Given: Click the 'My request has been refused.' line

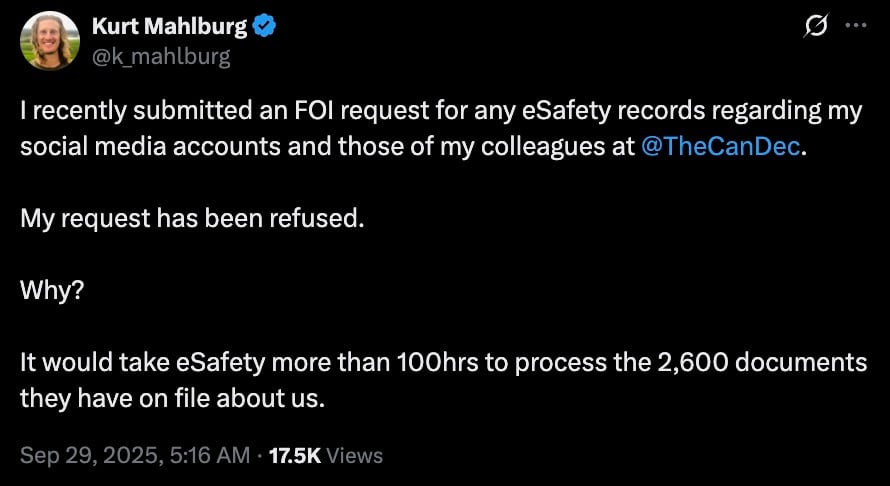Looking at the screenshot, I should (x=191, y=217).
